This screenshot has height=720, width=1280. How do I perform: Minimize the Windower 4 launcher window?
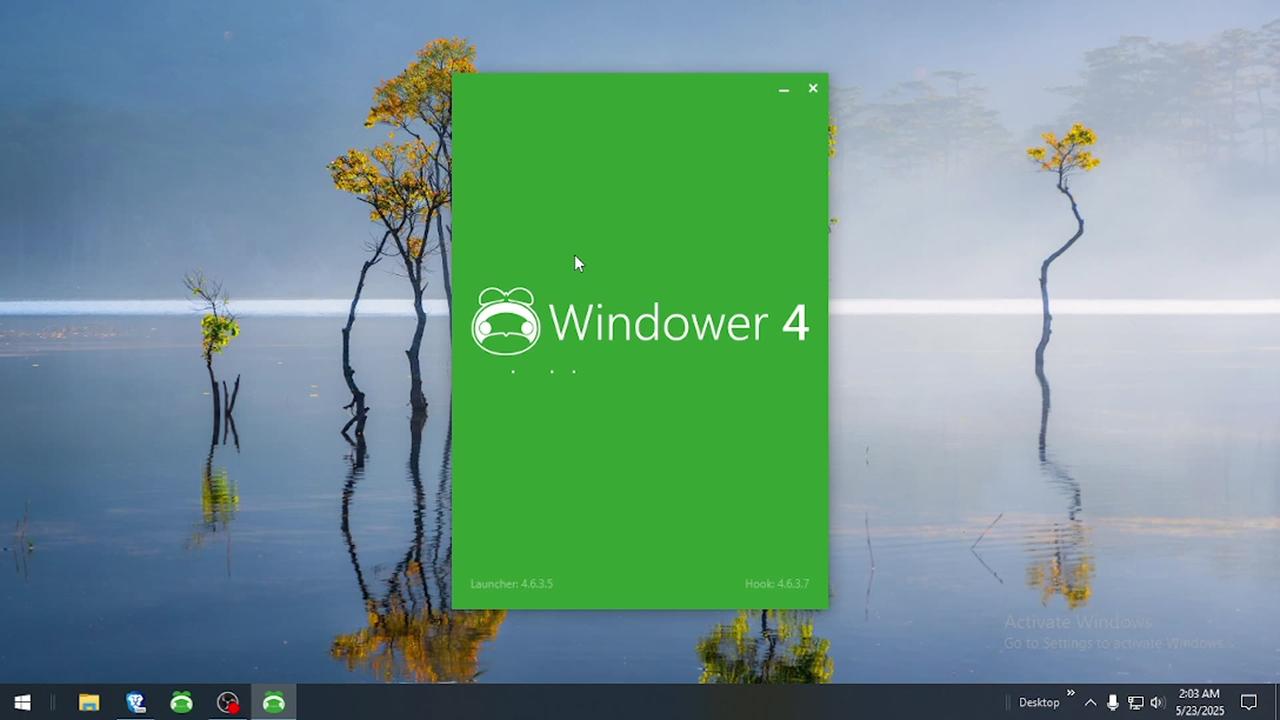(x=784, y=89)
